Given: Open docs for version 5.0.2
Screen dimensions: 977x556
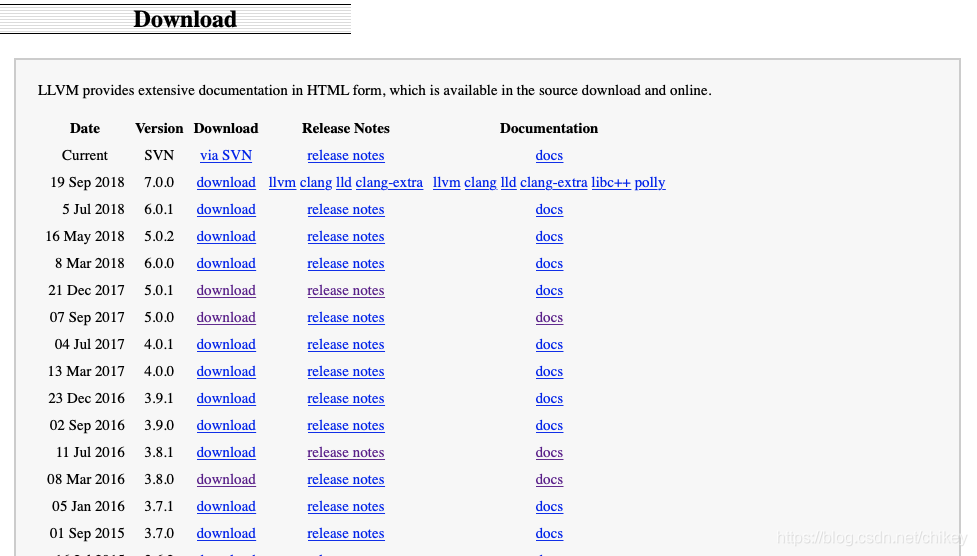Looking at the screenshot, I should (x=549, y=236).
